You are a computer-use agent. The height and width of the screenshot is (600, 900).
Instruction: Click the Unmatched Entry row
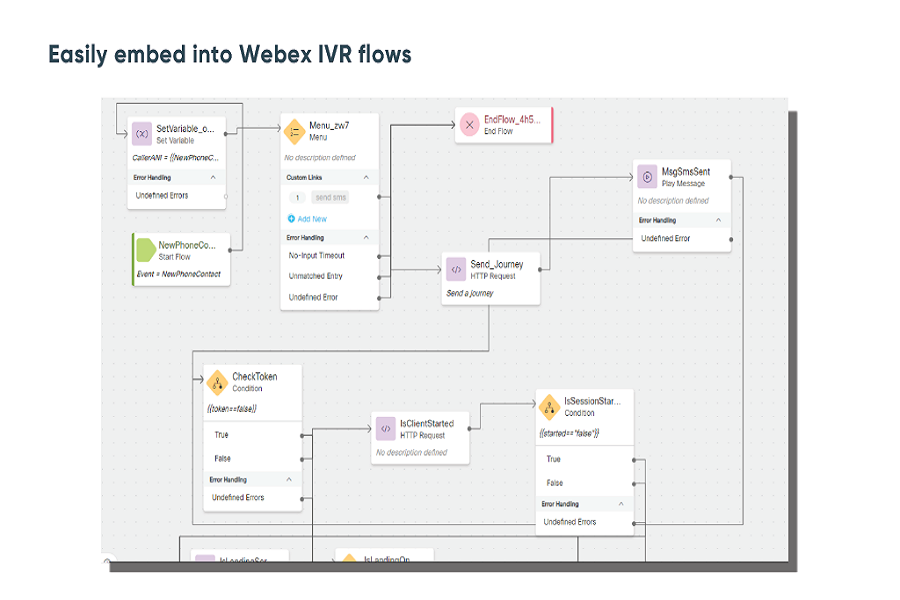pos(329,276)
